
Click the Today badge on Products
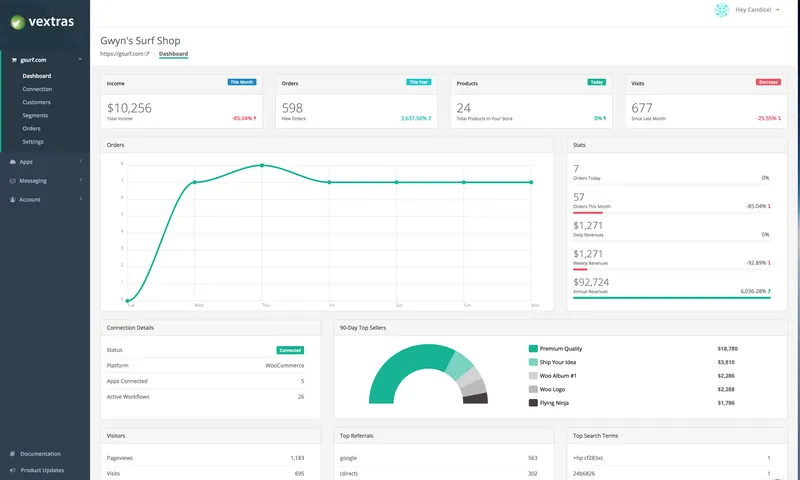[597, 82]
